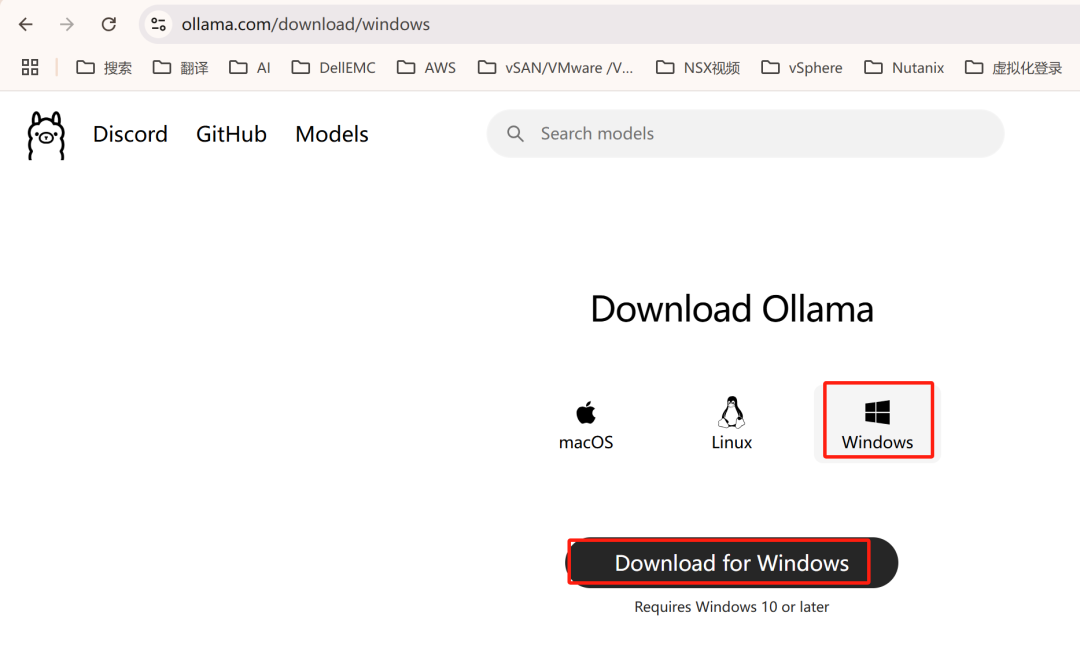
Task: Click the magnifier icon in search box
Action: coord(515,134)
